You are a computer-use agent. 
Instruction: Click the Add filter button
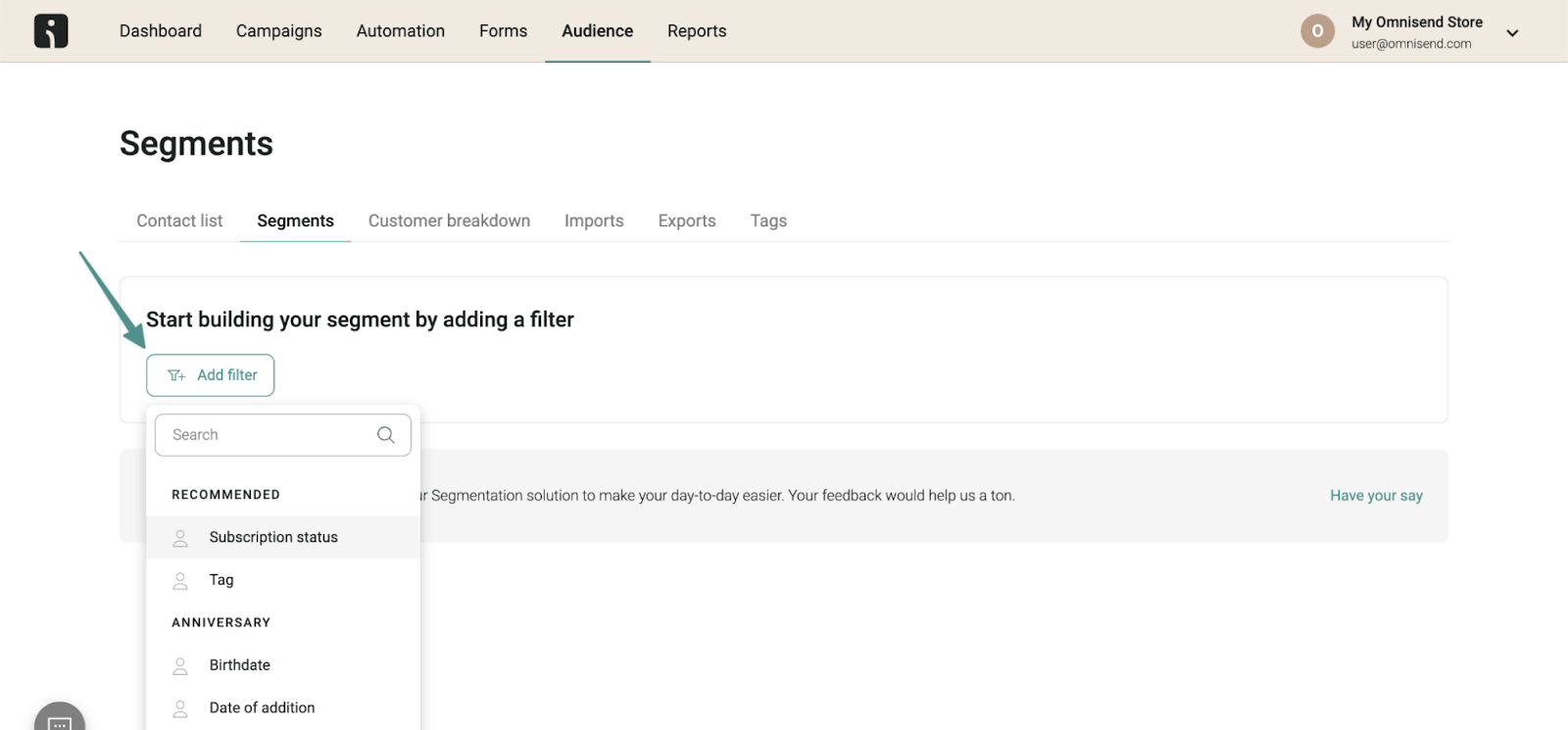pos(211,375)
